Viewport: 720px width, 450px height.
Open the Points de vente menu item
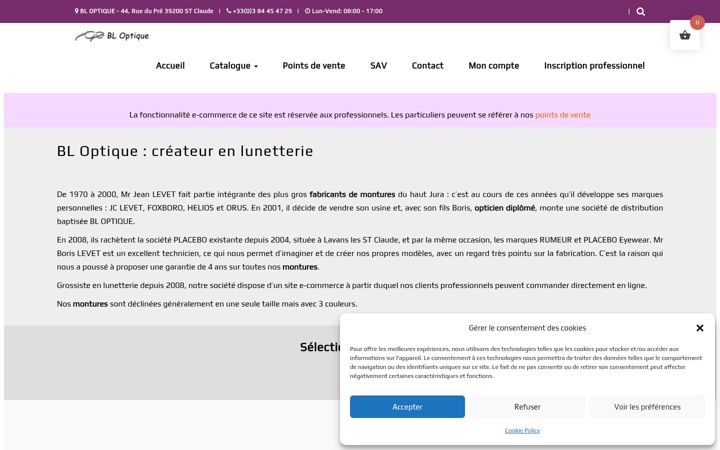coord(314,66)
